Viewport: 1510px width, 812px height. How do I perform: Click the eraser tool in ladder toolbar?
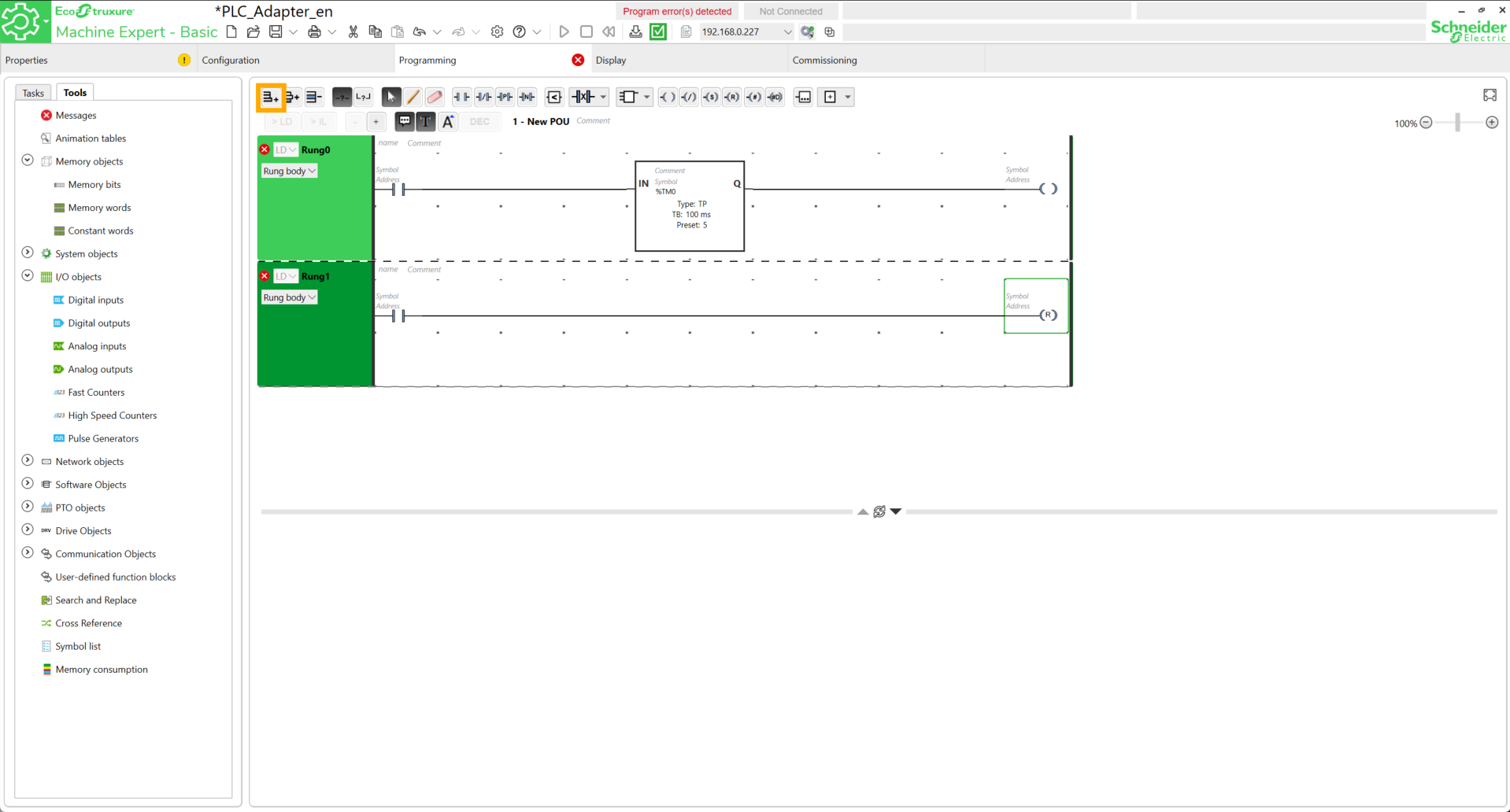[x=435, y=97]
